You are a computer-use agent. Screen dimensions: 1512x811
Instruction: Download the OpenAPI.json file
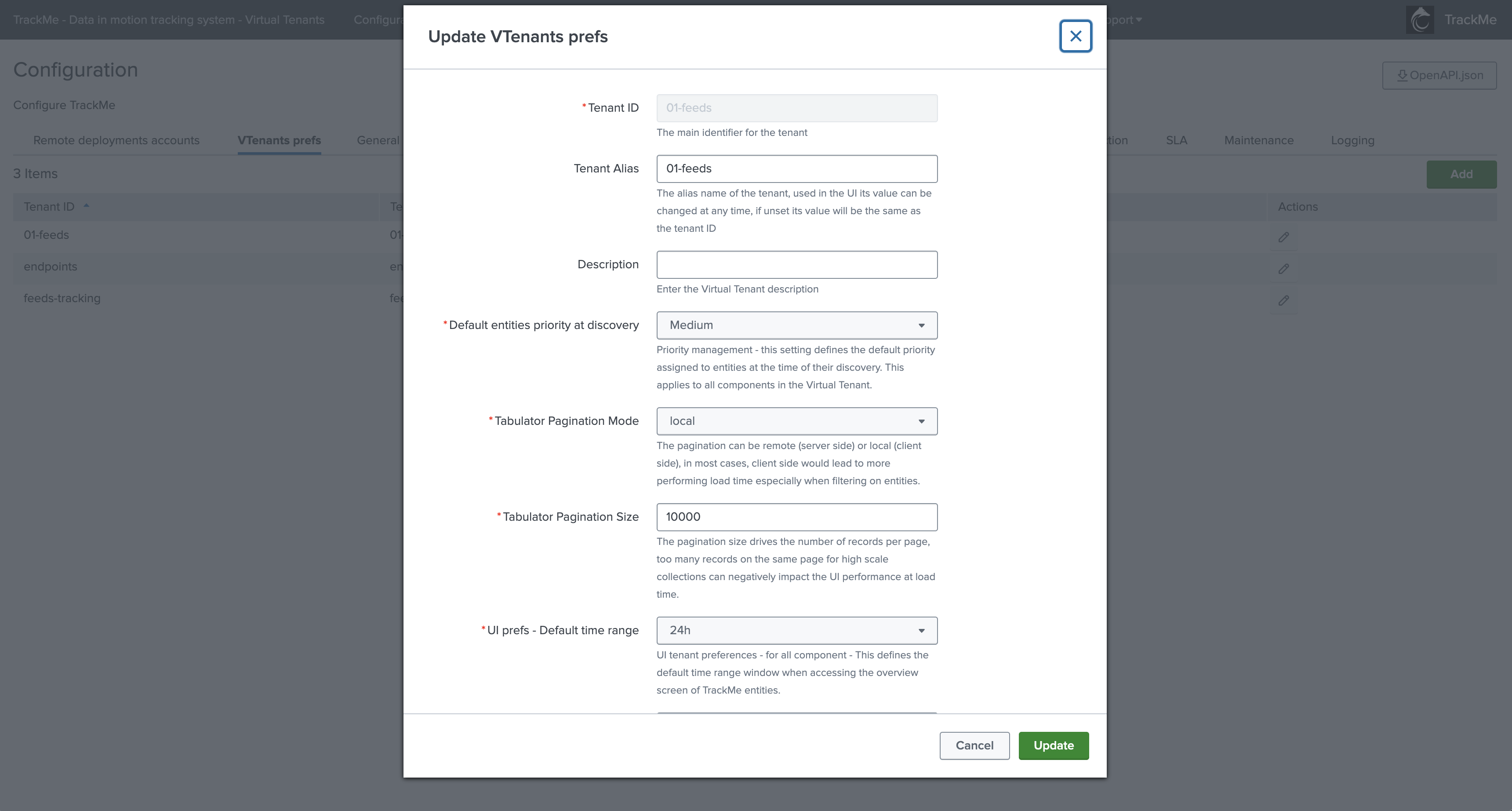coord(1439,75)
